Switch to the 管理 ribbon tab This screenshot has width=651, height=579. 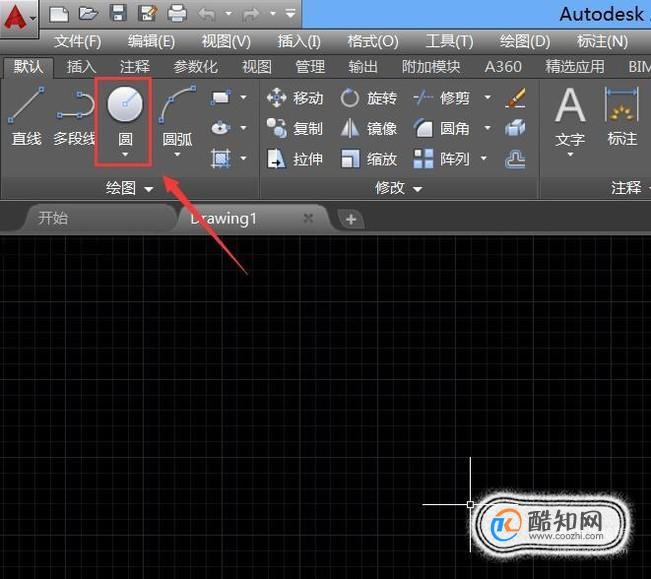pyautogui.click(x=310, y=67)
